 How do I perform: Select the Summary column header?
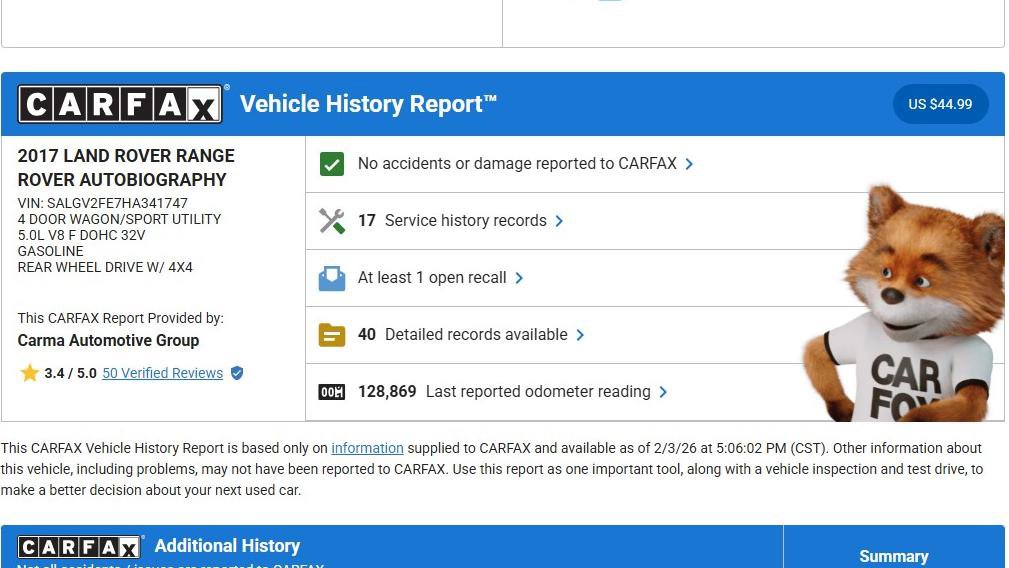pyautogui.click(x=893, y=556)
